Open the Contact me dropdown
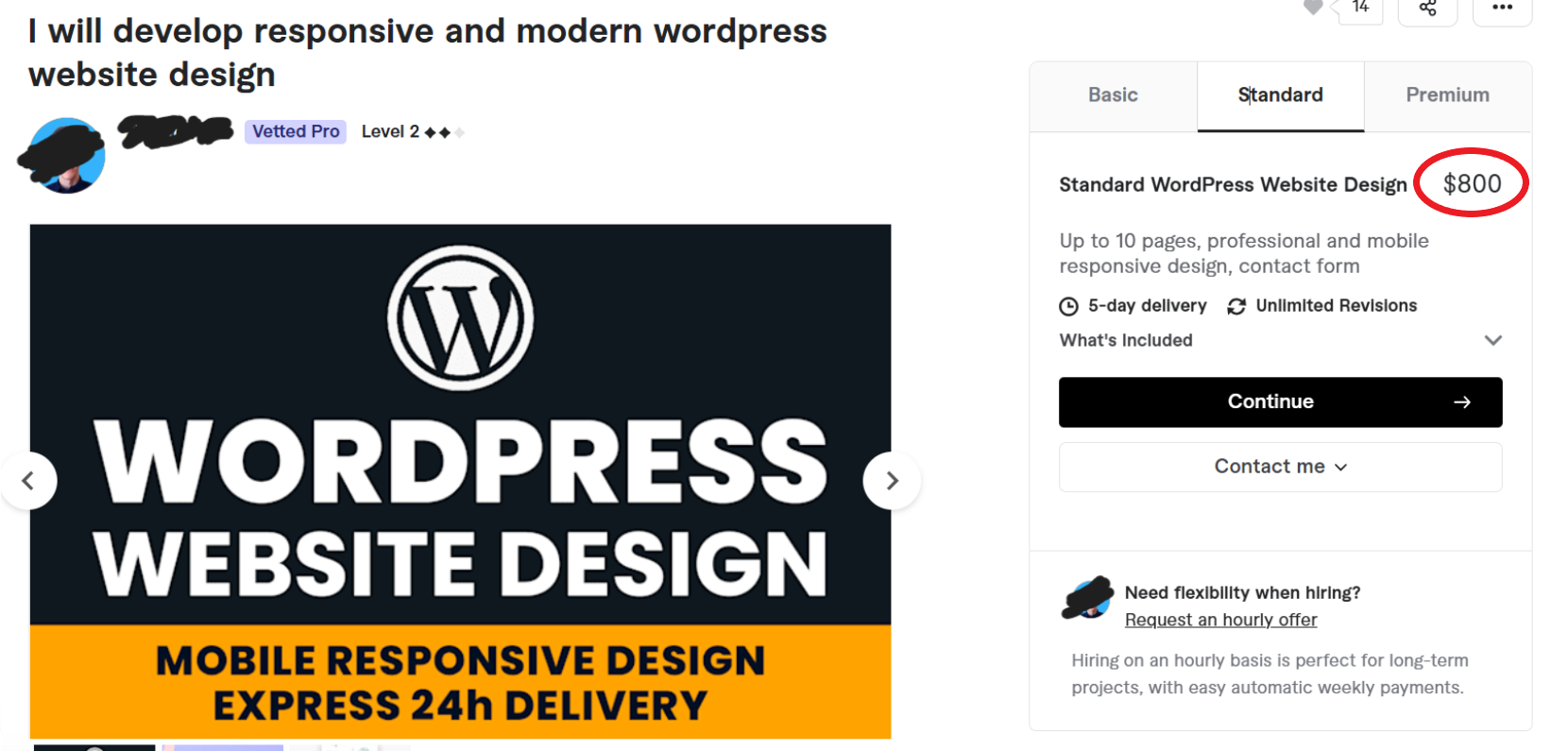1568x751 pixels. (x=1280, y=467)
